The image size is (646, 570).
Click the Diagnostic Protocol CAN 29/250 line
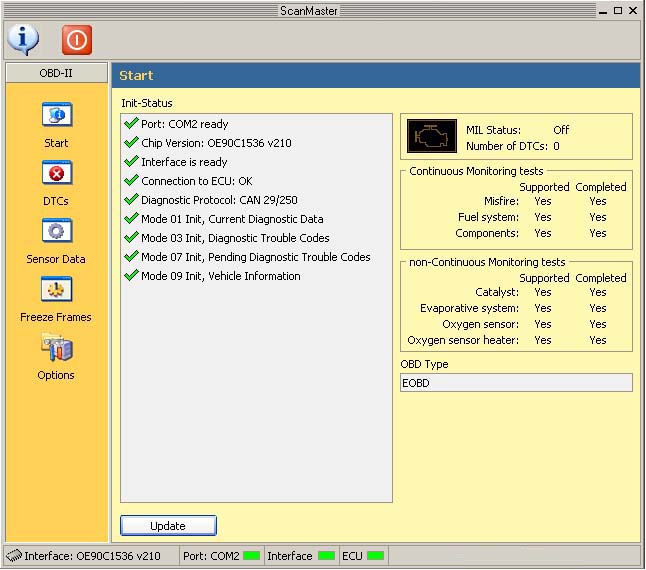coord(217,201)
